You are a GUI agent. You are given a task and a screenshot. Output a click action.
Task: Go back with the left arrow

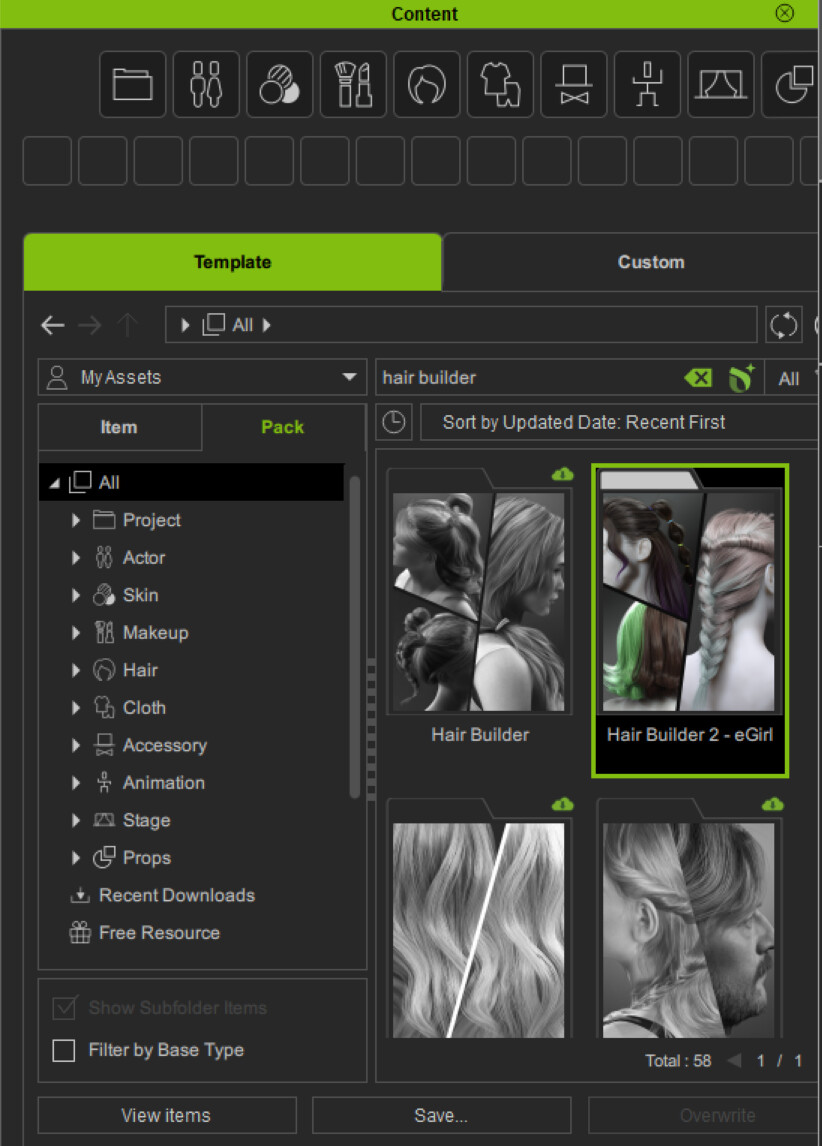click(53, 325)
